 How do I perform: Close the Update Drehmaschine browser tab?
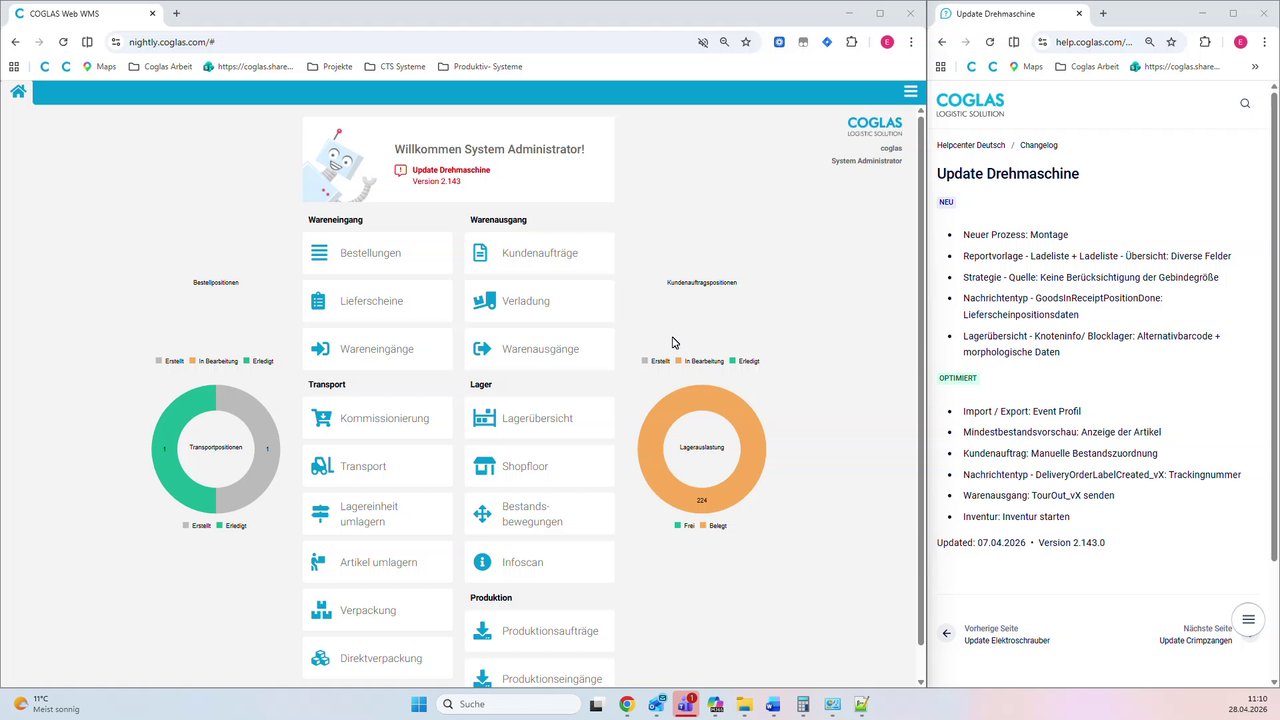click(x=1079, y=14)
